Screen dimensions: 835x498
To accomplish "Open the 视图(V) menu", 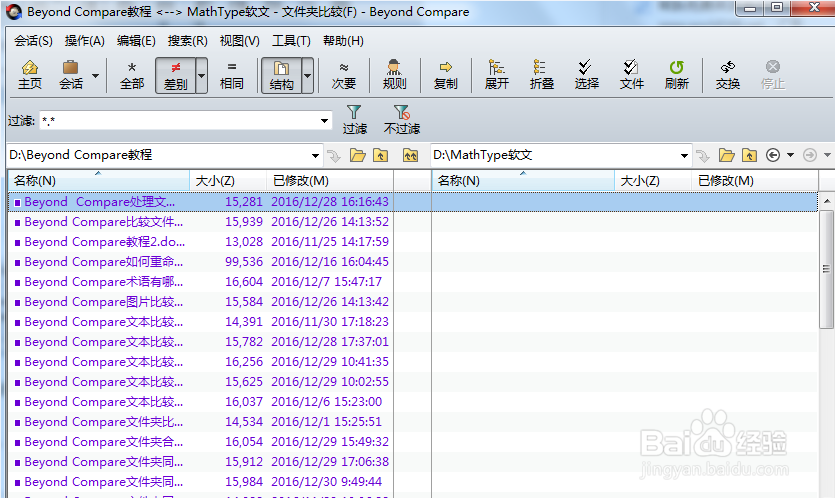I will (240, 41).
